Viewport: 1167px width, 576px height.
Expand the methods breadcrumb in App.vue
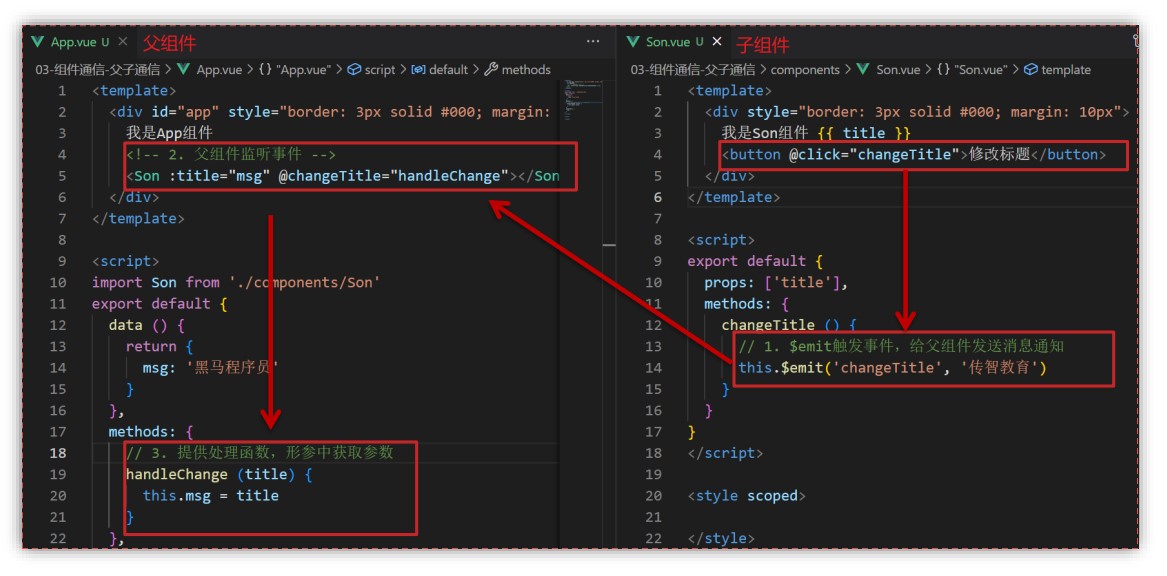(x=526, y=70)
